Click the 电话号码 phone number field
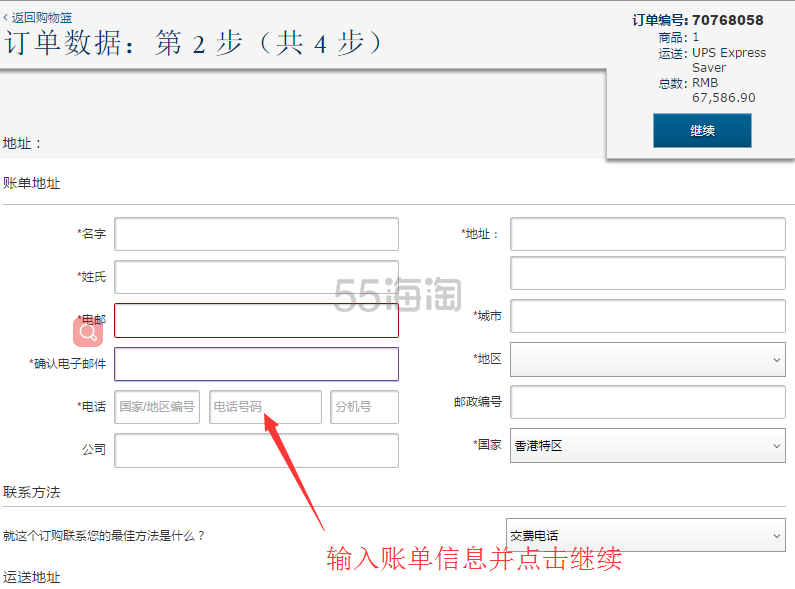Viewport: 795px width, 589px height. (x=265, y=407)
